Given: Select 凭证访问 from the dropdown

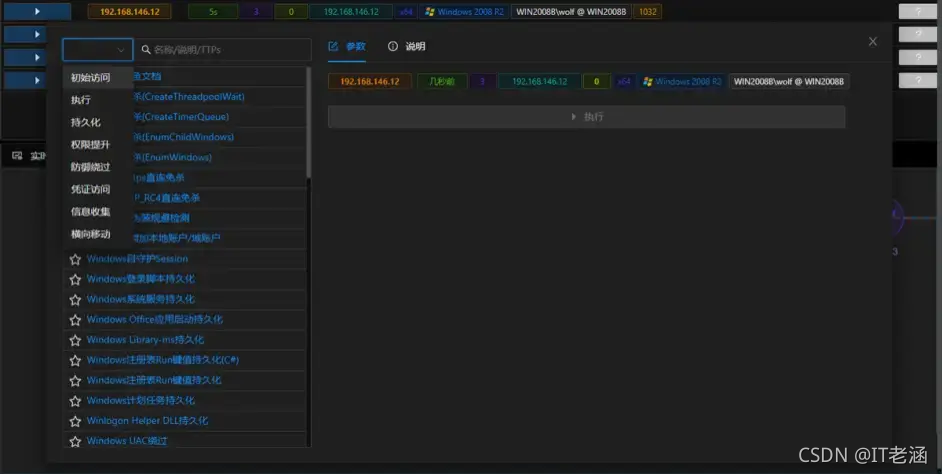Looking at the screenshot, I should click(99, 189).
